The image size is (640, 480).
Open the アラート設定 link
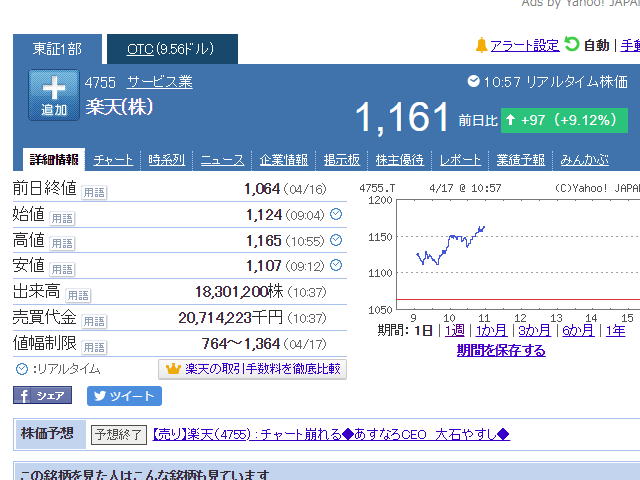(x=524, y=45)
